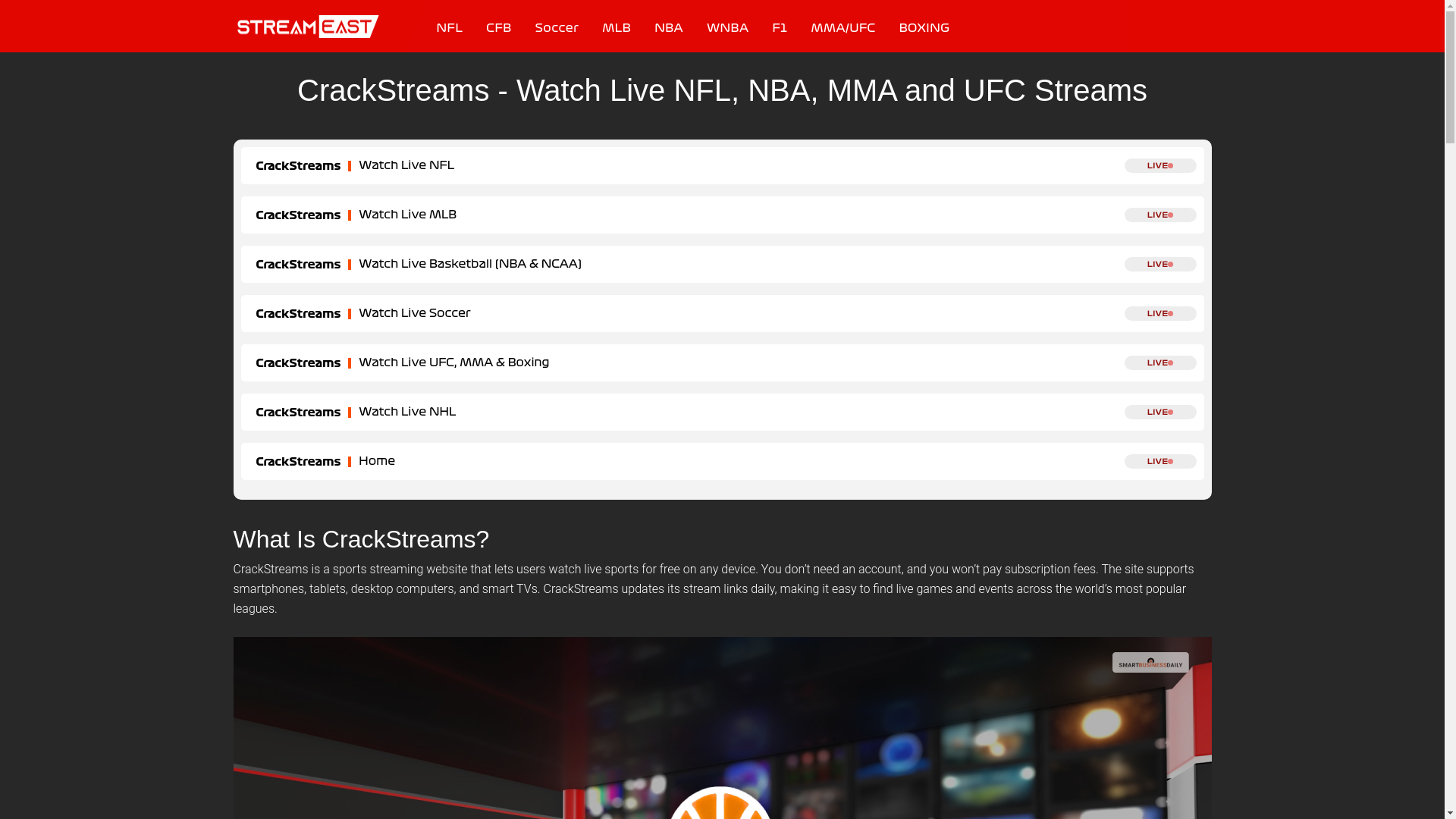
Task: Click the CrackStreams label in the Soccer row
Action: 297,314
